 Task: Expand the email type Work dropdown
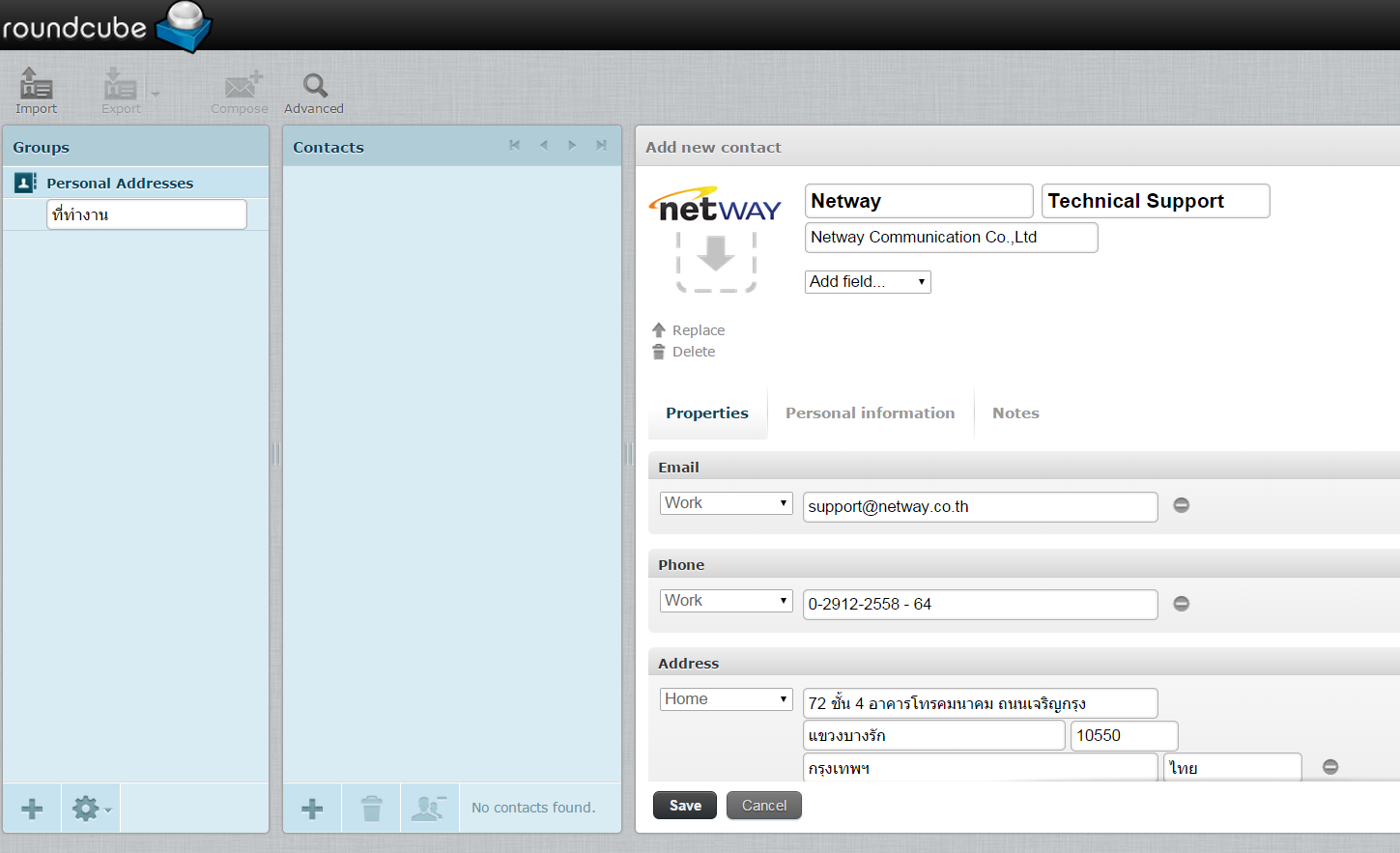[x=726, y=503]
